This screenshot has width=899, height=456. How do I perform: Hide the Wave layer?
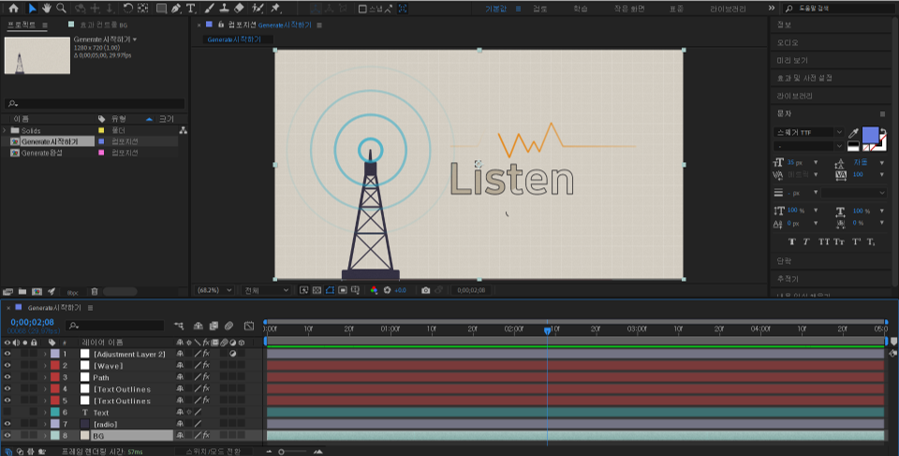click(7, 365)
